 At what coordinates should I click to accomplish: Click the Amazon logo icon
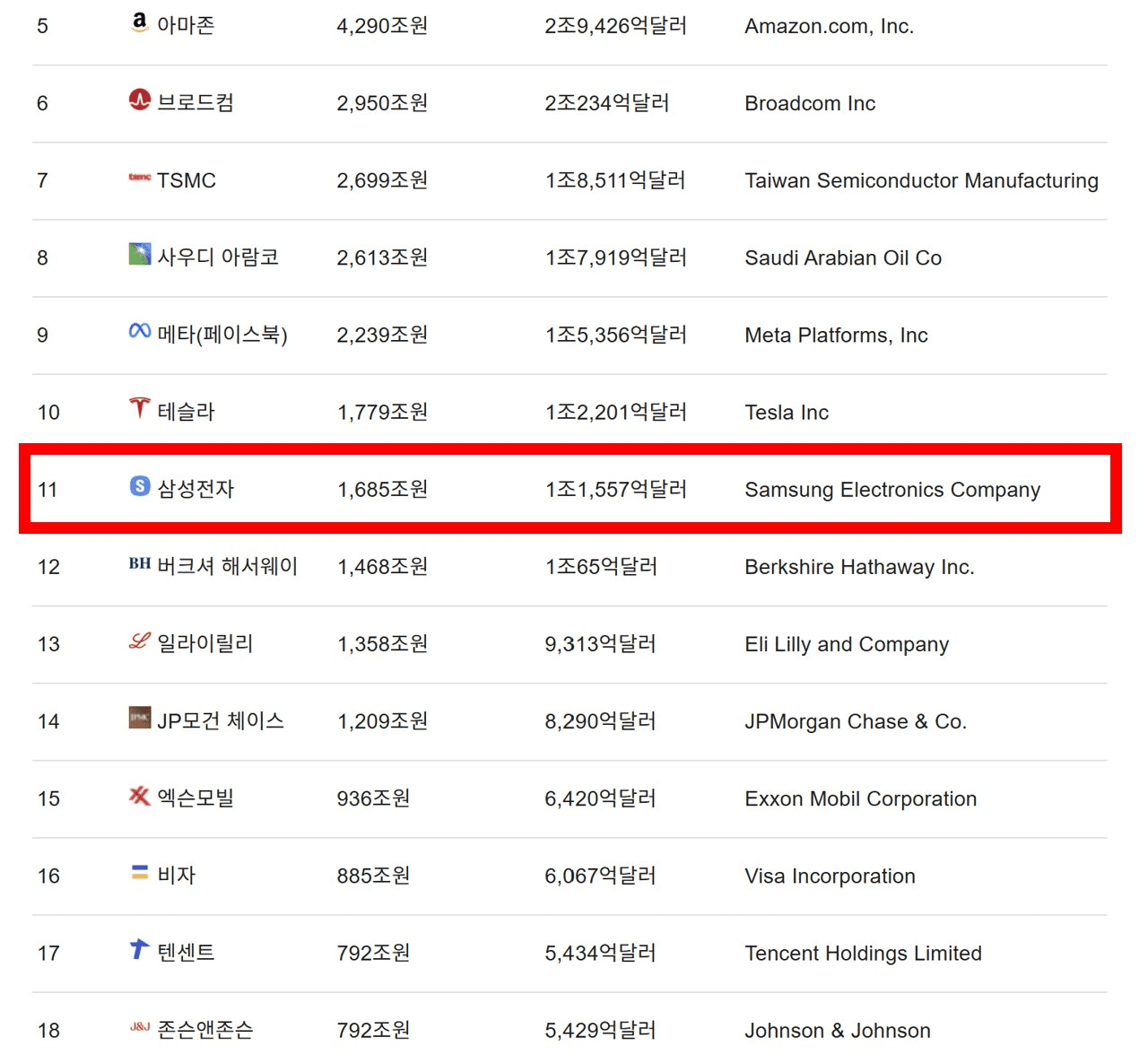[139, 23]
